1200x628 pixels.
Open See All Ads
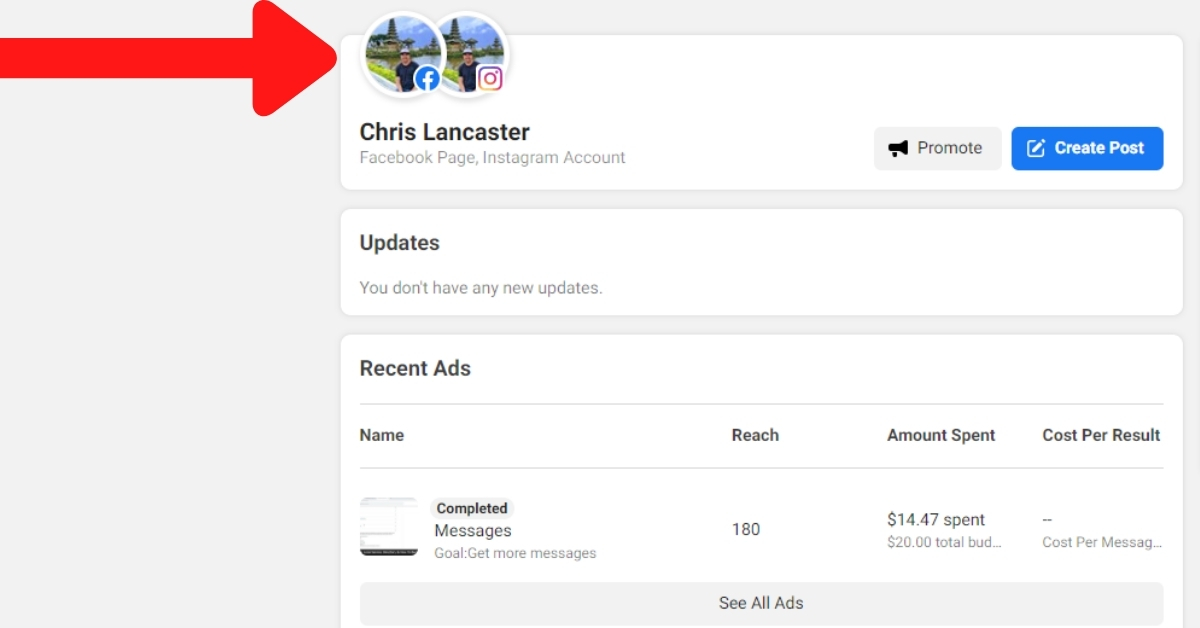point(761,604)
